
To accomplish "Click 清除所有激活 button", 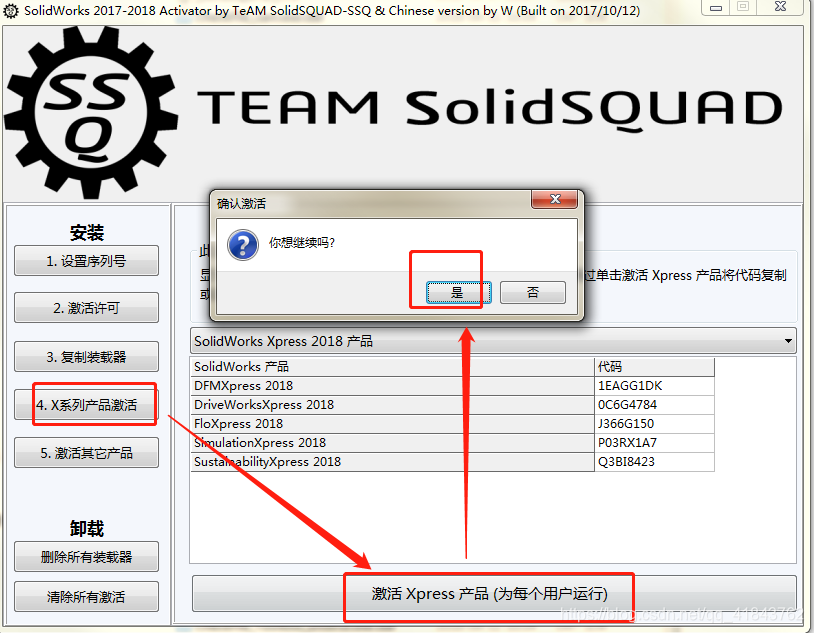I will coord(86,597).
